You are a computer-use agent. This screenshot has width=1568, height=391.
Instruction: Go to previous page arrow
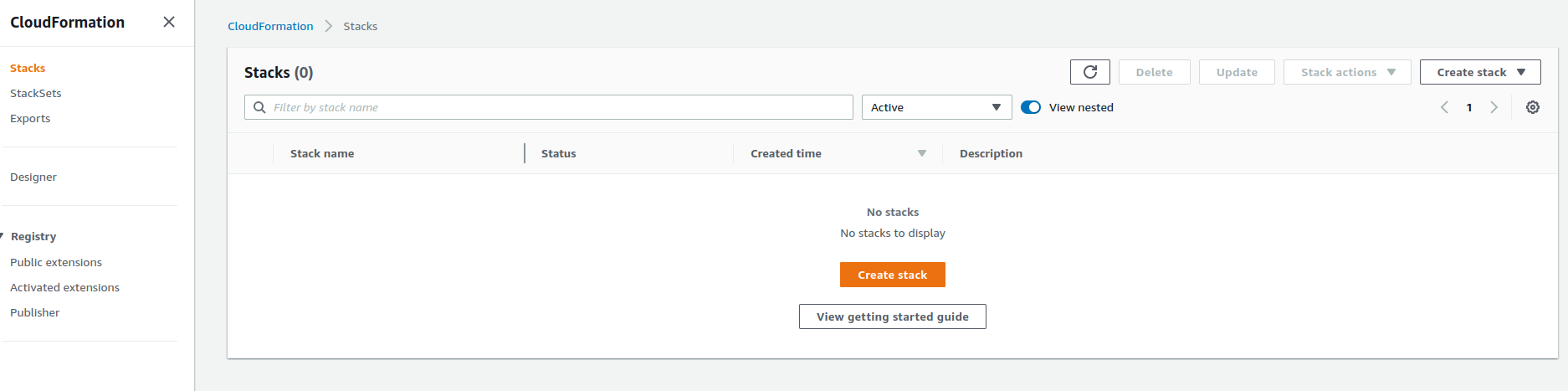[x=1444, y=107]
